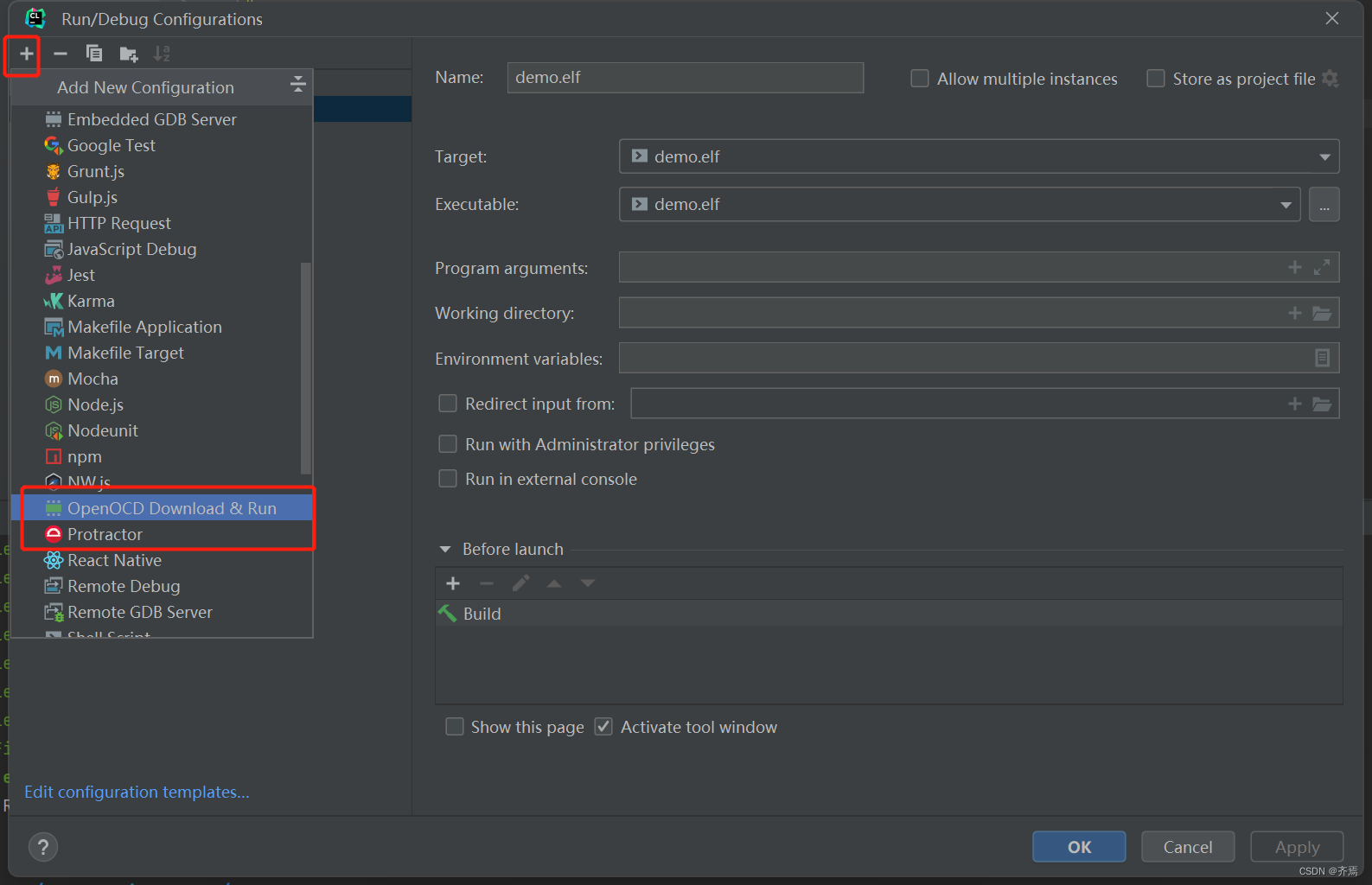Choose Mocha configuration type
The width and height of the screenshot is (1372, 885).
pos(156,379)
